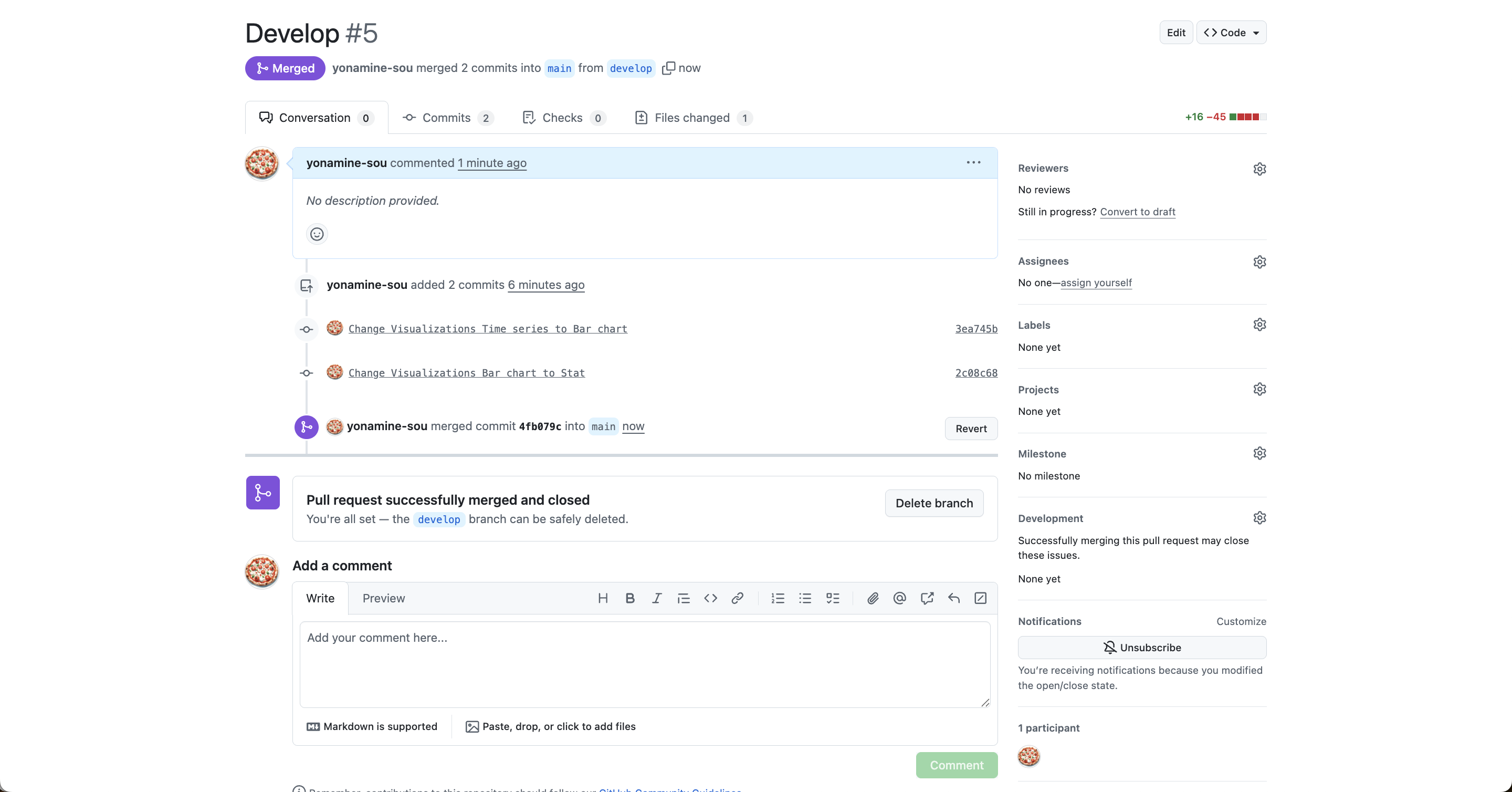This screenshot has width=1512, height=792.
Task: Select the Write tab in comment editor
Action: click(320, 598)
